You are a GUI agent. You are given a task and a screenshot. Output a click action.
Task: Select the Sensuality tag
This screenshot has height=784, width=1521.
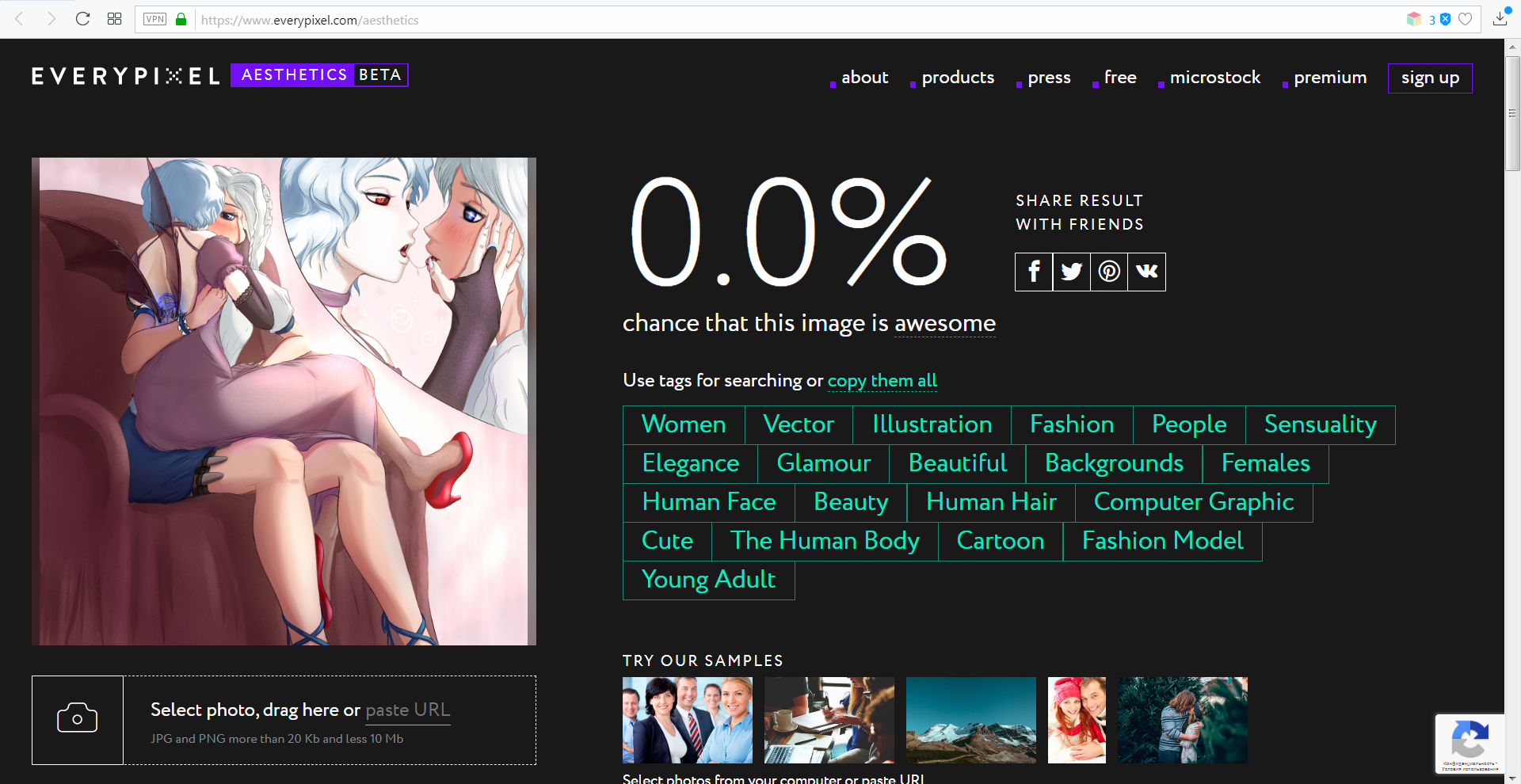coord(1321,425)
